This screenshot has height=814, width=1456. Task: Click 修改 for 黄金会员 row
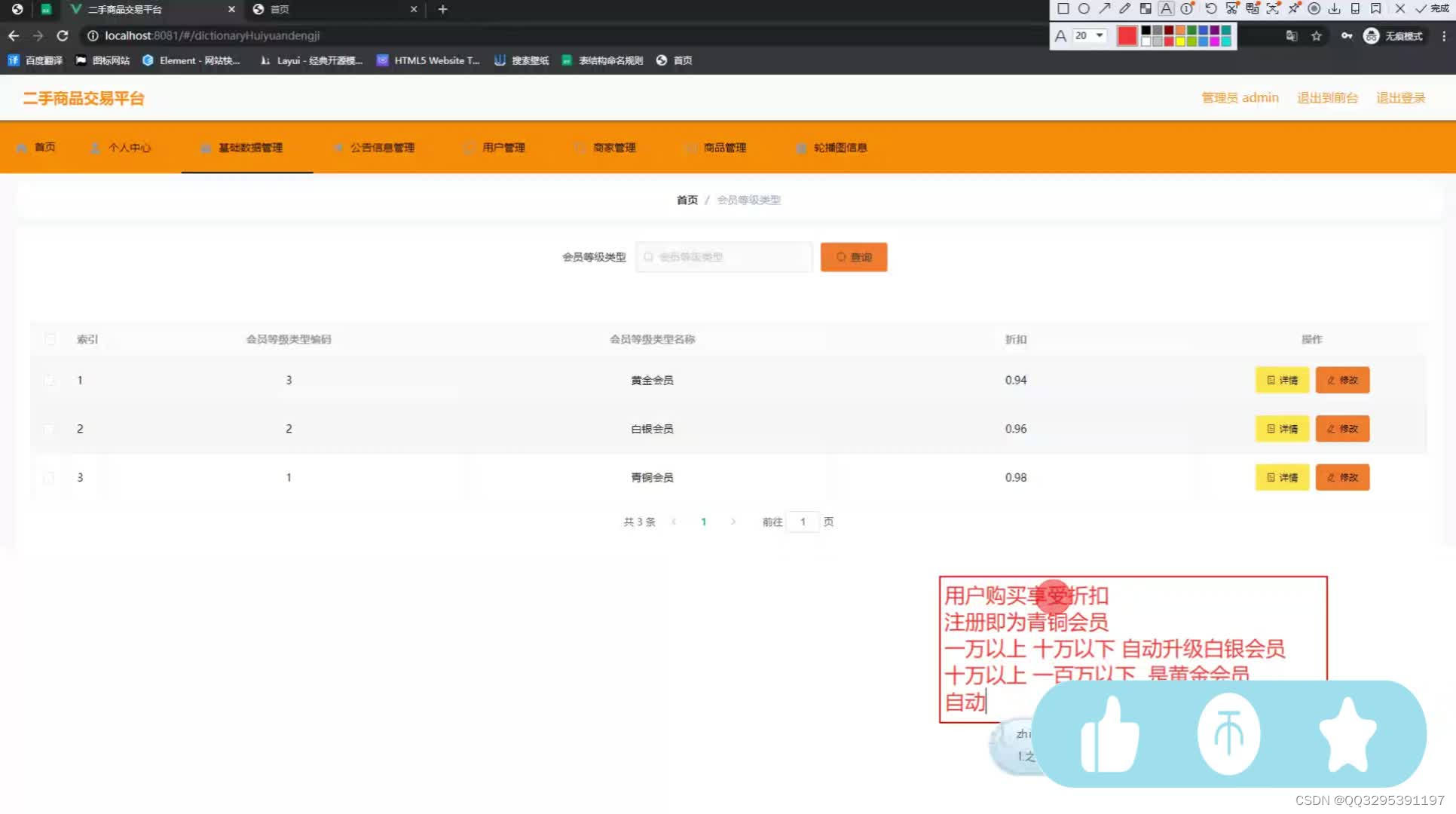(x=1342, y=380)
